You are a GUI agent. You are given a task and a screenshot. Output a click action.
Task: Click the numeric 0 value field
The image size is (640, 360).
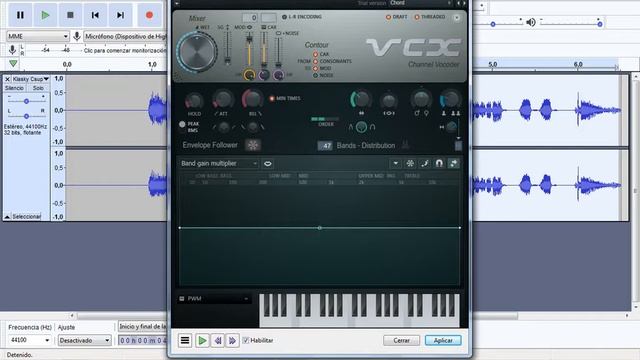point(250,18)
